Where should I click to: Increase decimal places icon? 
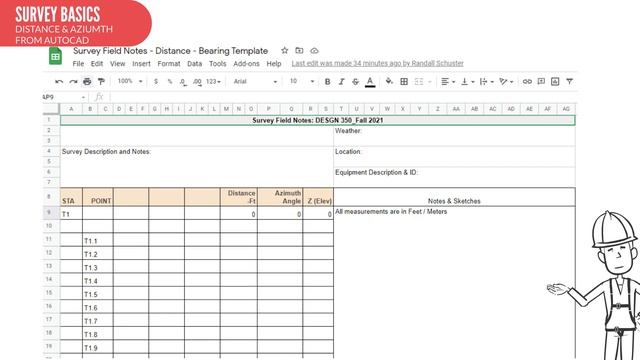pos(197,82)
